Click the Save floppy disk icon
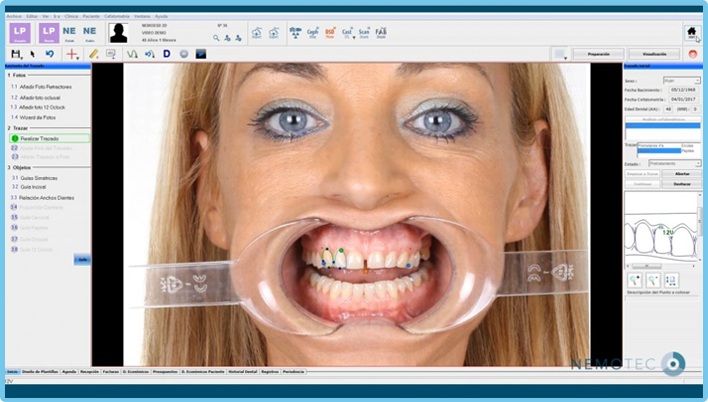This screenshot has height=402, width=708. pyautogui.click(x=16, y=54)
